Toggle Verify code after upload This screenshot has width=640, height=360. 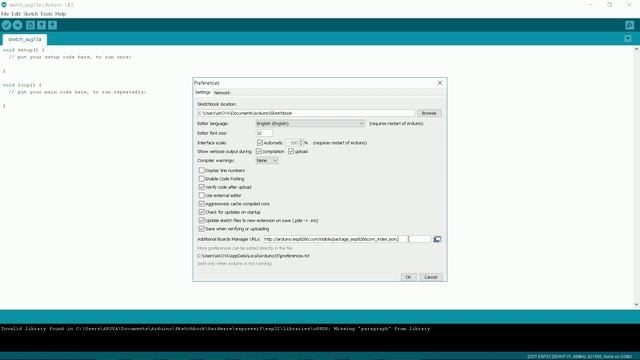(202, 187)
